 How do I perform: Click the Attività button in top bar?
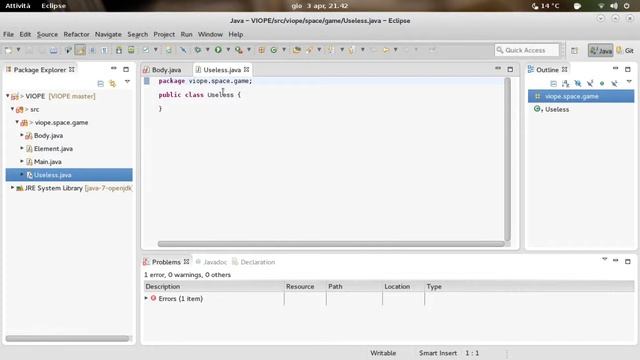18,6
